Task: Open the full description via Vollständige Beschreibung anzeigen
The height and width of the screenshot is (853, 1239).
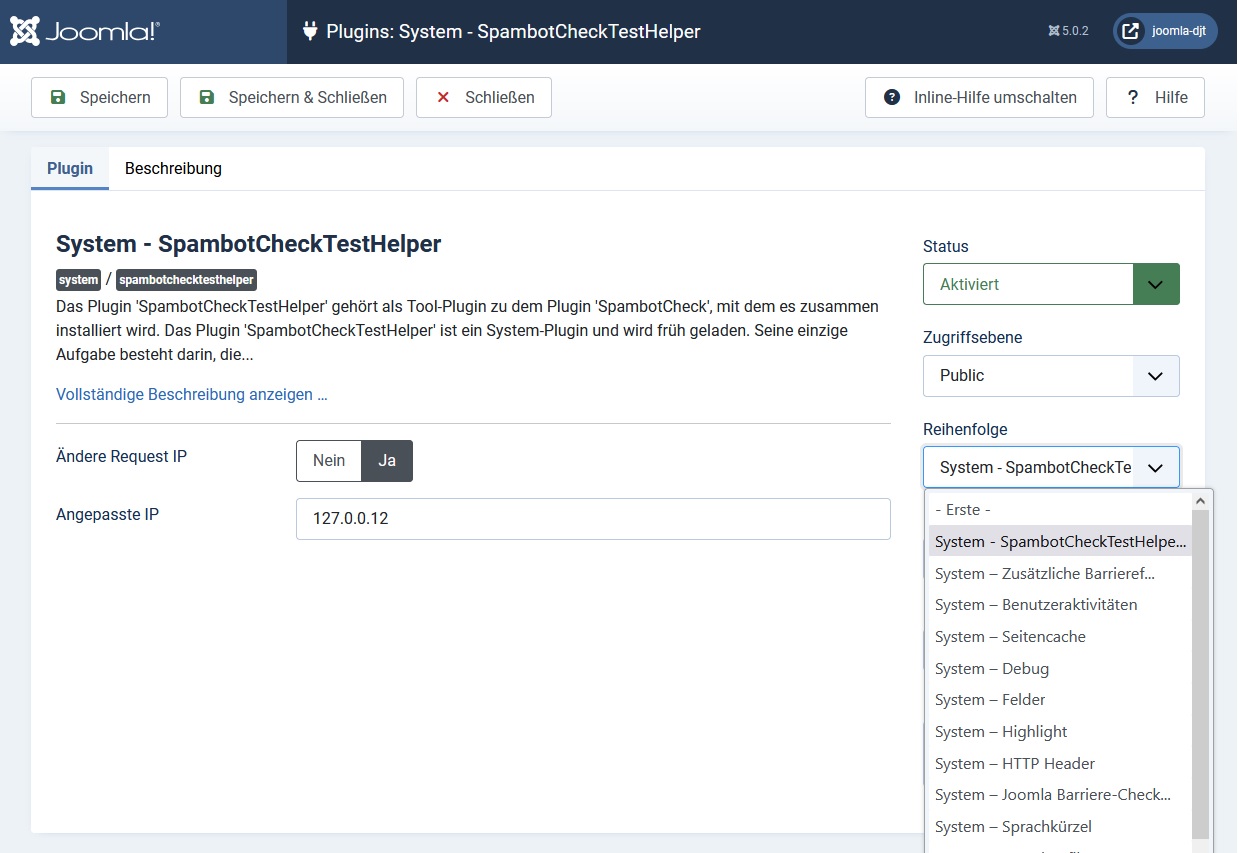Action: 191,394
